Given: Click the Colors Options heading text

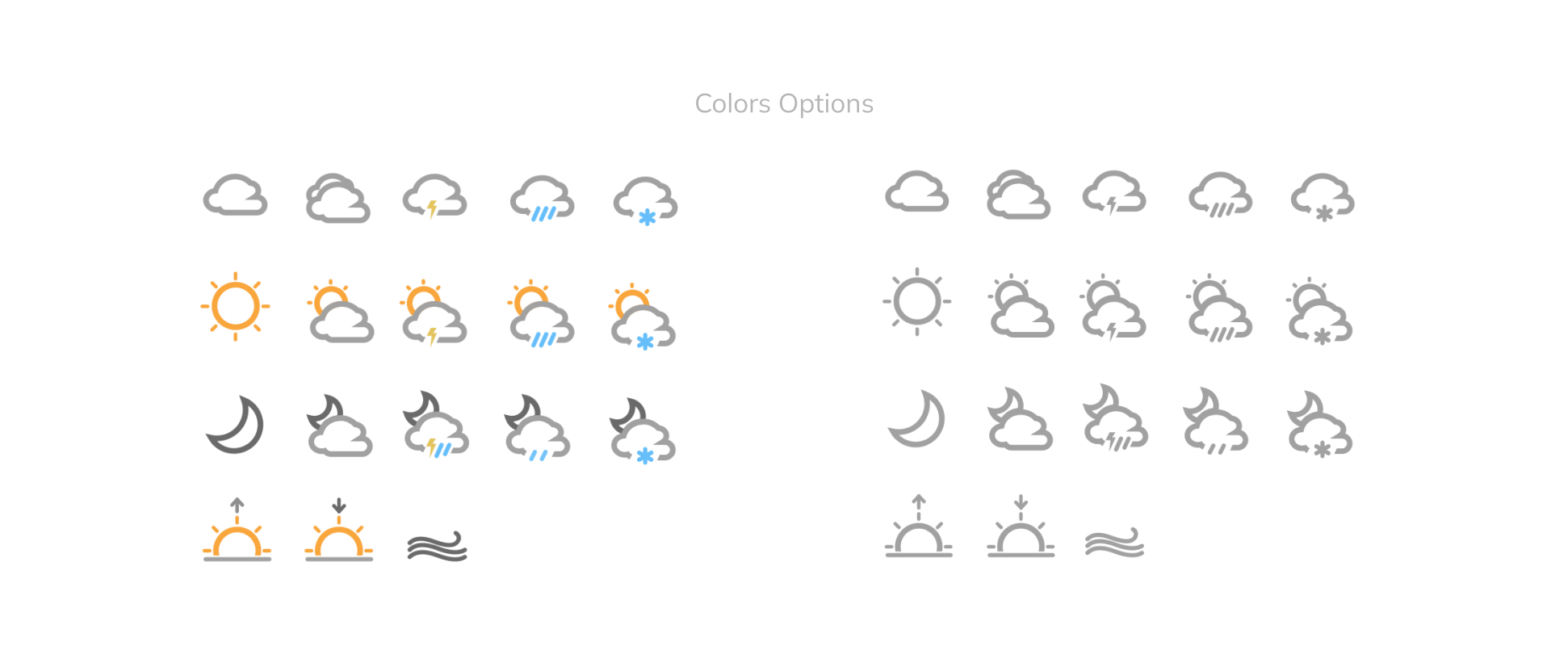Looking at the screenshot, I should tap(784, 104).
